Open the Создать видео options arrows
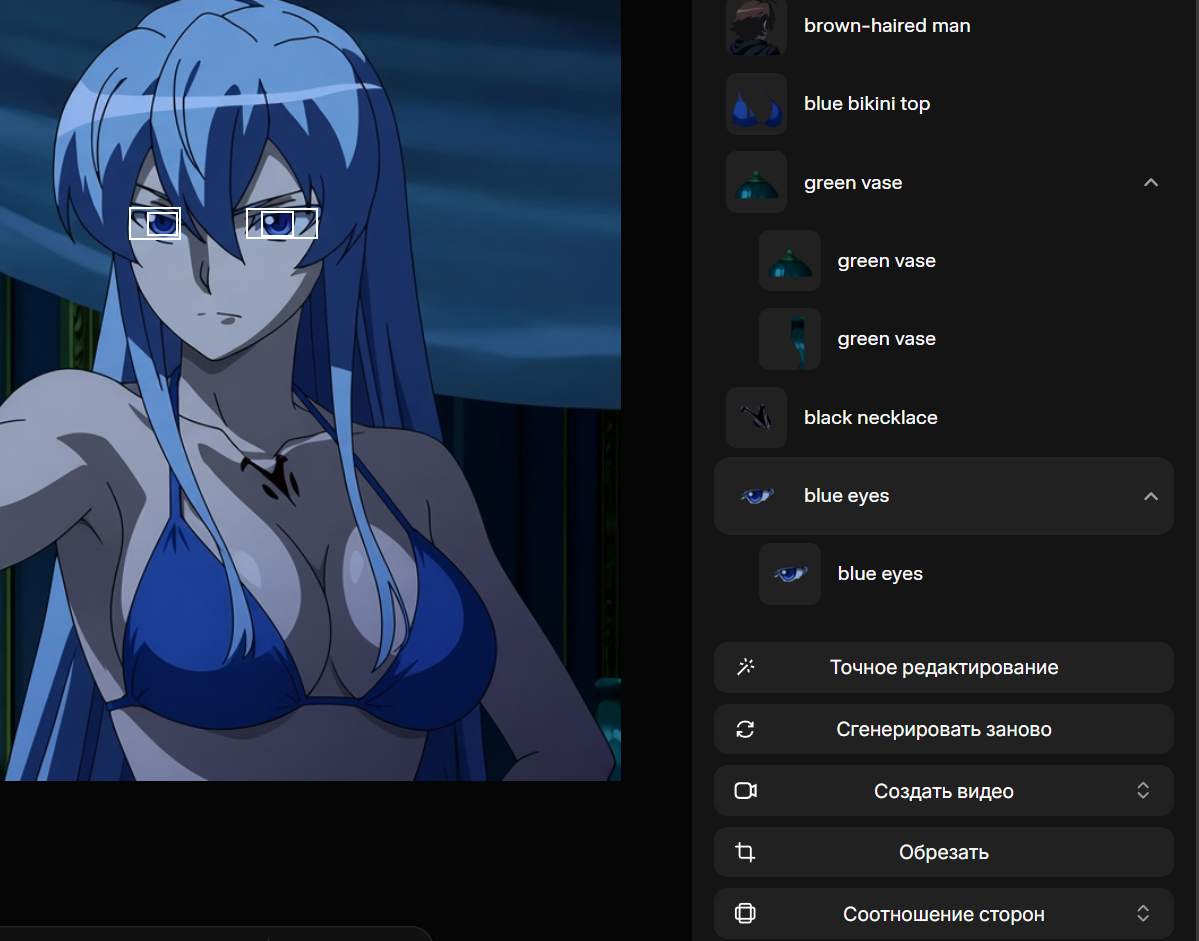This screenshot has height=941, width=1199. [x=1143, y=790]
